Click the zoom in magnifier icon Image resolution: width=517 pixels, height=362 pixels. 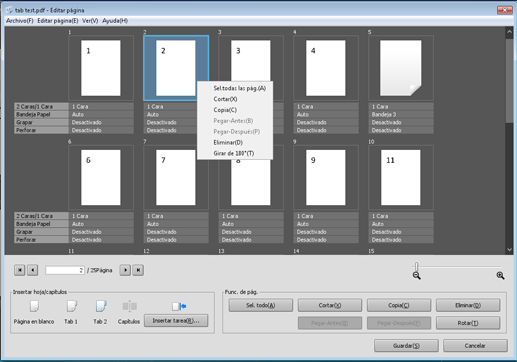pyautogui.click(x=500, y=275)
